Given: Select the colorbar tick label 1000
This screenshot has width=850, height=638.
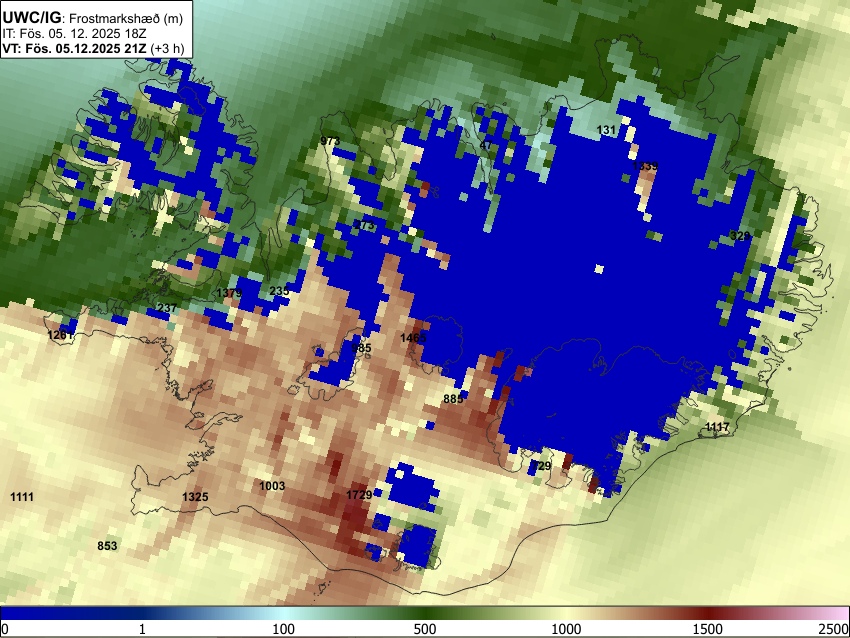Looking at the screenshot, I should (x=566, y=629).
